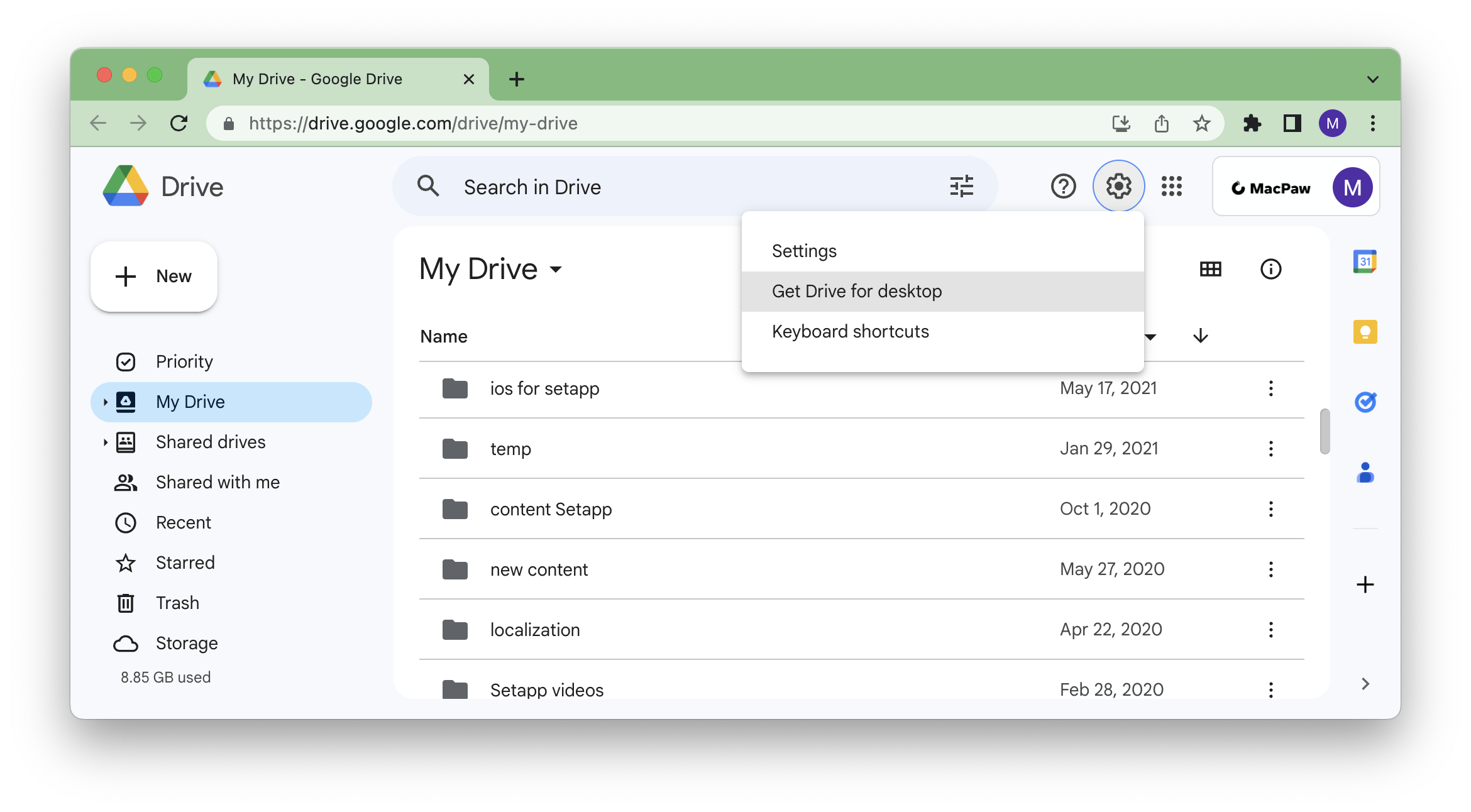Open Google Keep side panel icon
Screen dimensions: 1471x812
1365,332
